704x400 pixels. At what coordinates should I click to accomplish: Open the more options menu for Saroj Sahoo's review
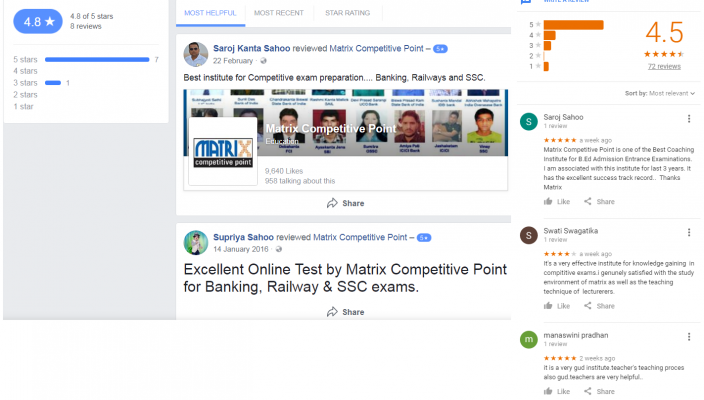[689, 119]
